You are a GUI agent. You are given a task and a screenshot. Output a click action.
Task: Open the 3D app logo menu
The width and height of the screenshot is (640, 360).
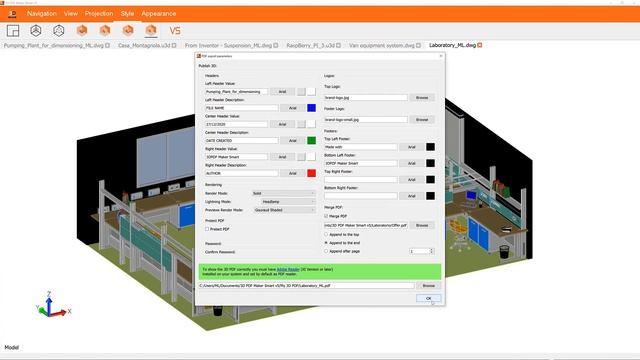[12, 13]
